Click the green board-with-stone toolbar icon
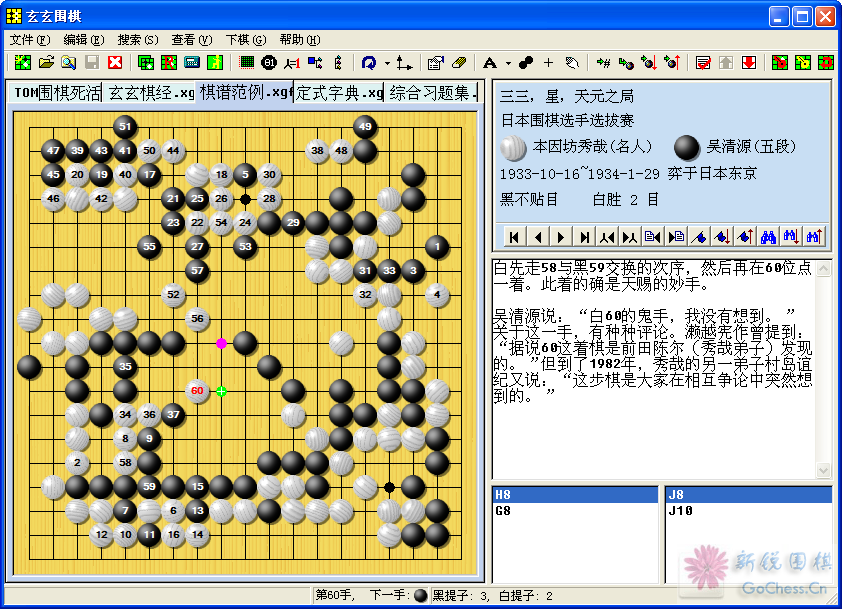 146,62
